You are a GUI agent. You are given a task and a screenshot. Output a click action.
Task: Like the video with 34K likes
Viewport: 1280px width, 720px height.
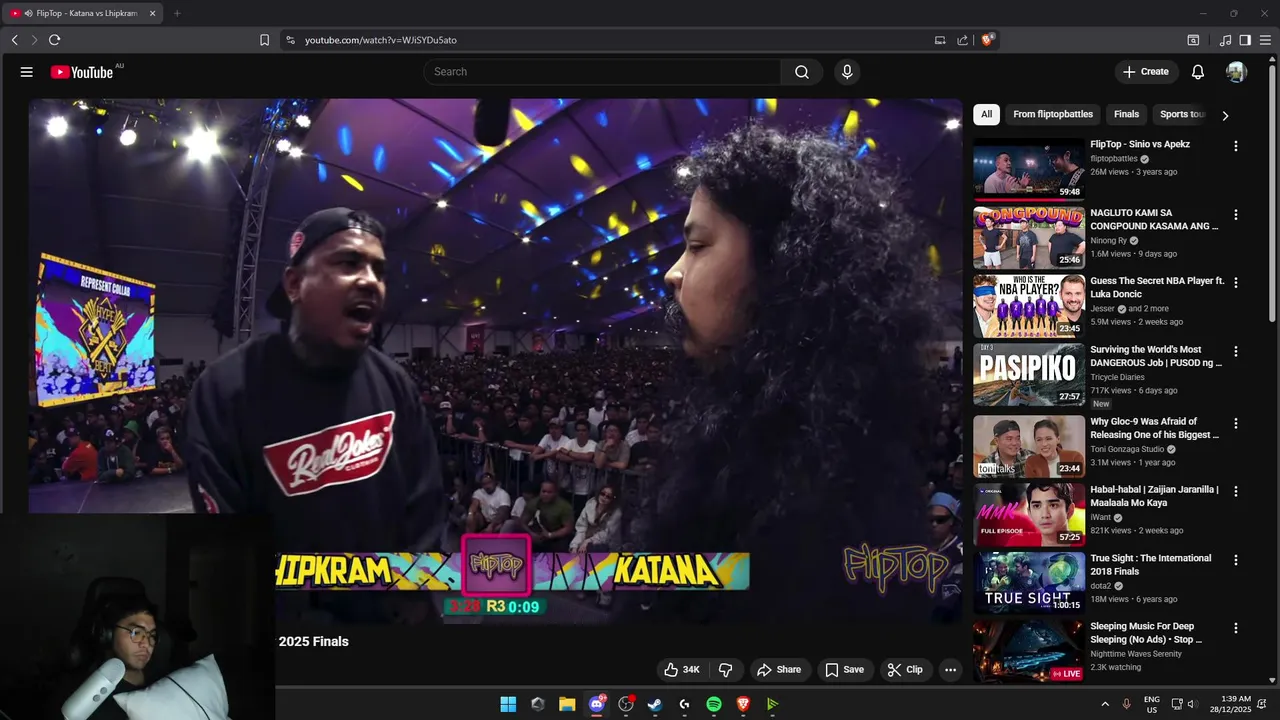[682, 670]
